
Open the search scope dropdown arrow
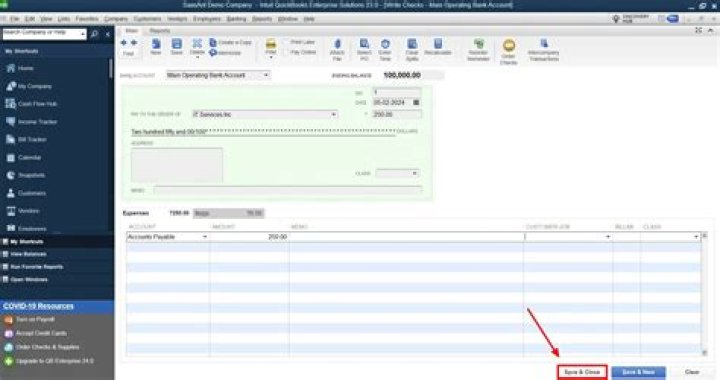(82, 34)
